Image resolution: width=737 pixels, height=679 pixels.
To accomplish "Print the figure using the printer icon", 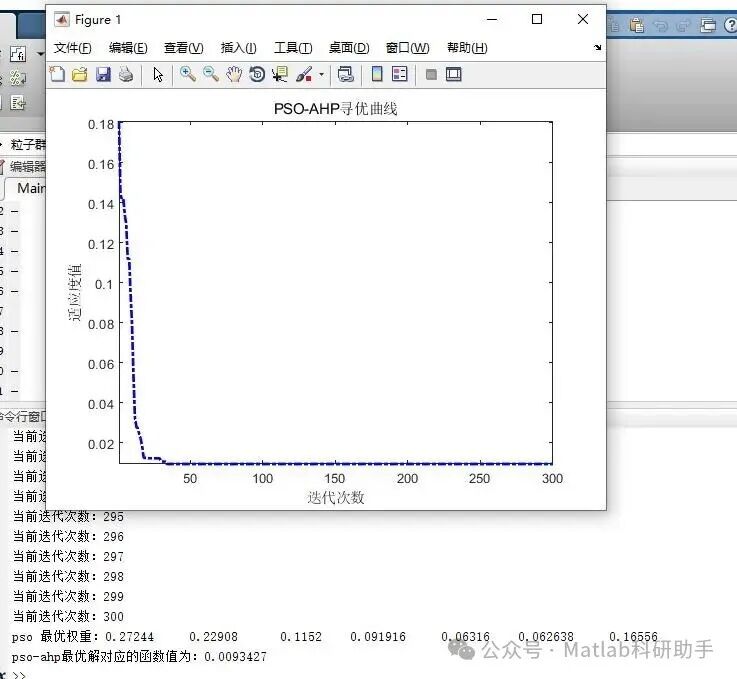I will click(125, 74).
